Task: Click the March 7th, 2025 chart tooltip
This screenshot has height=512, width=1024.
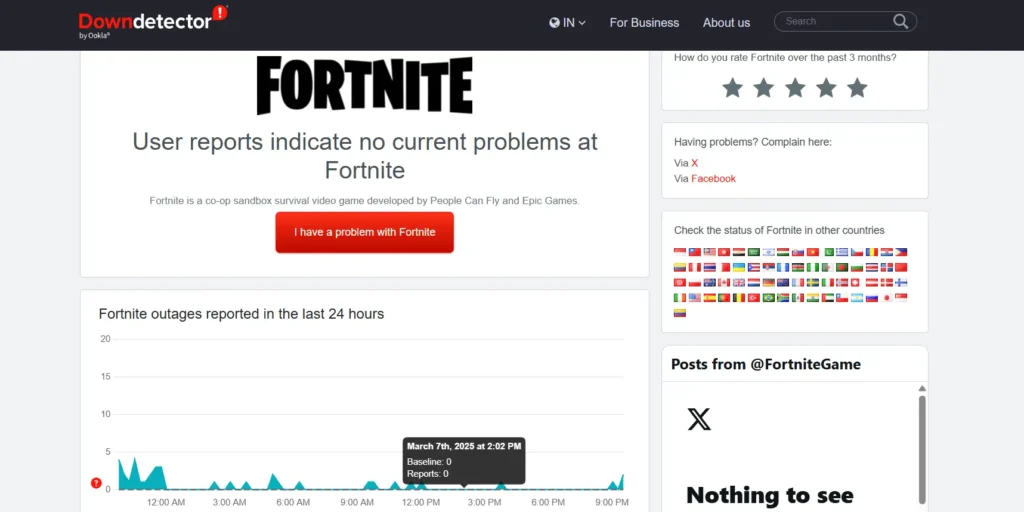Action: 464,461
